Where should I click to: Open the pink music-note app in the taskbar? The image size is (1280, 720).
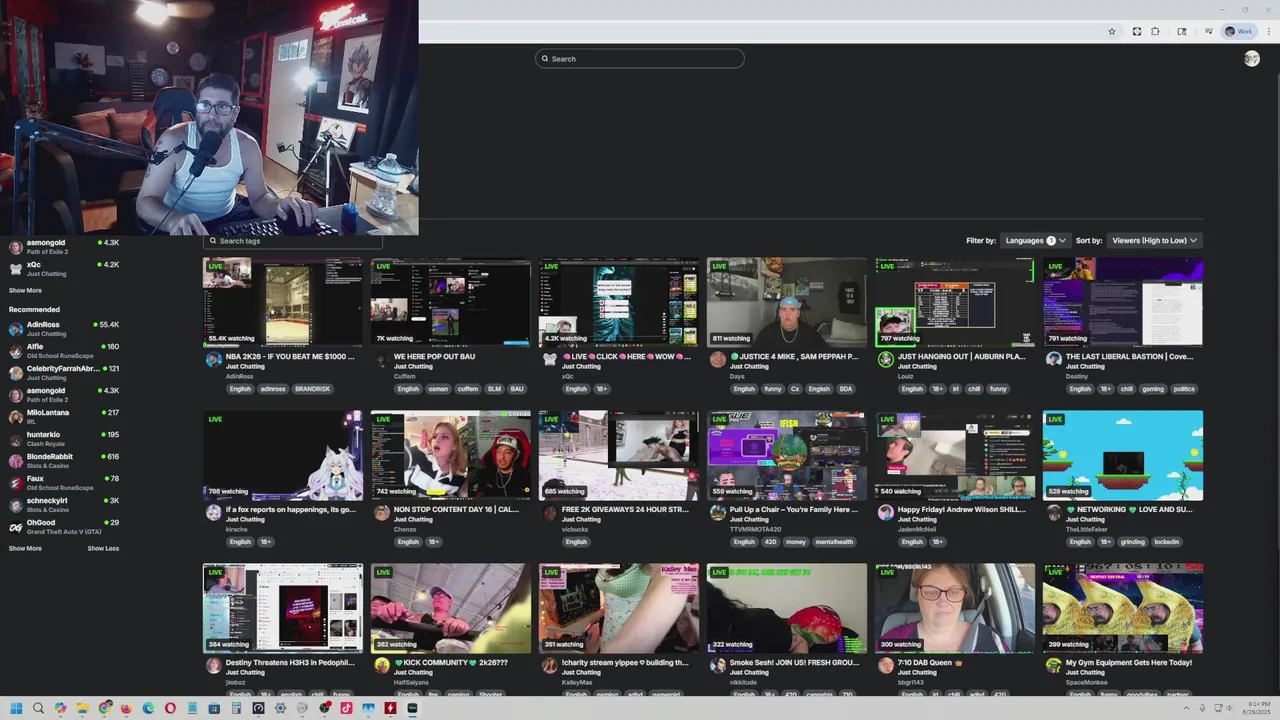coord(346,708)
